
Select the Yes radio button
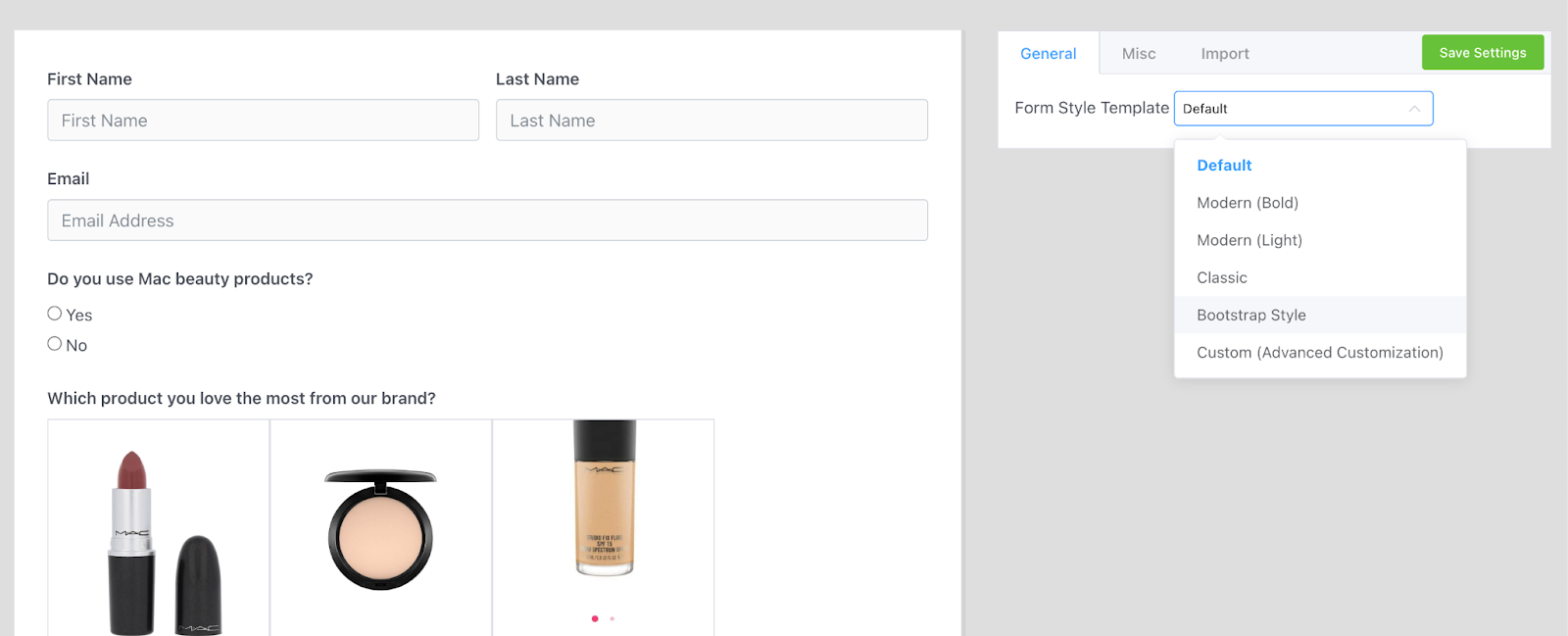click(55, 314)
